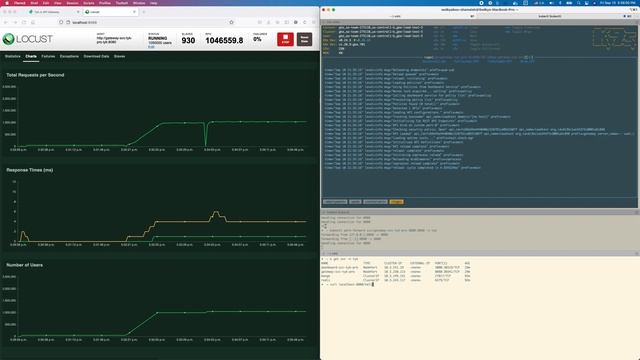The width and height of the screenshot is (640, 360).
Task: Click the Response Times (ms) chart title
Action: pyautogui.click(x=29, y=170)
